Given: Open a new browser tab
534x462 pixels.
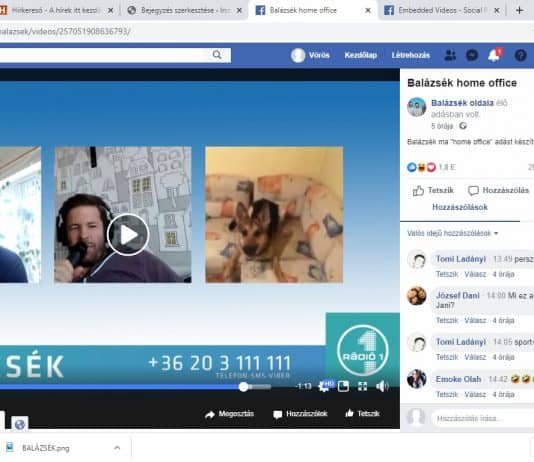Looking at the screenshot, I should [x=519, y=11].
